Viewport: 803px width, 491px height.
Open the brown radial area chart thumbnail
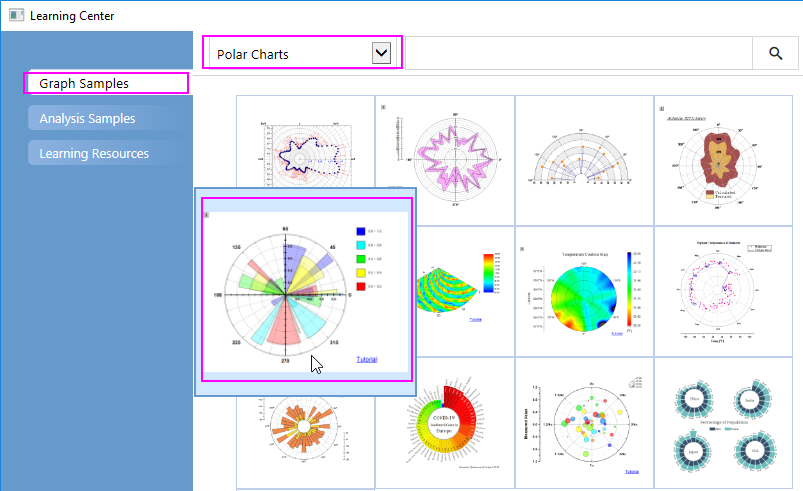tap(723, 160)
